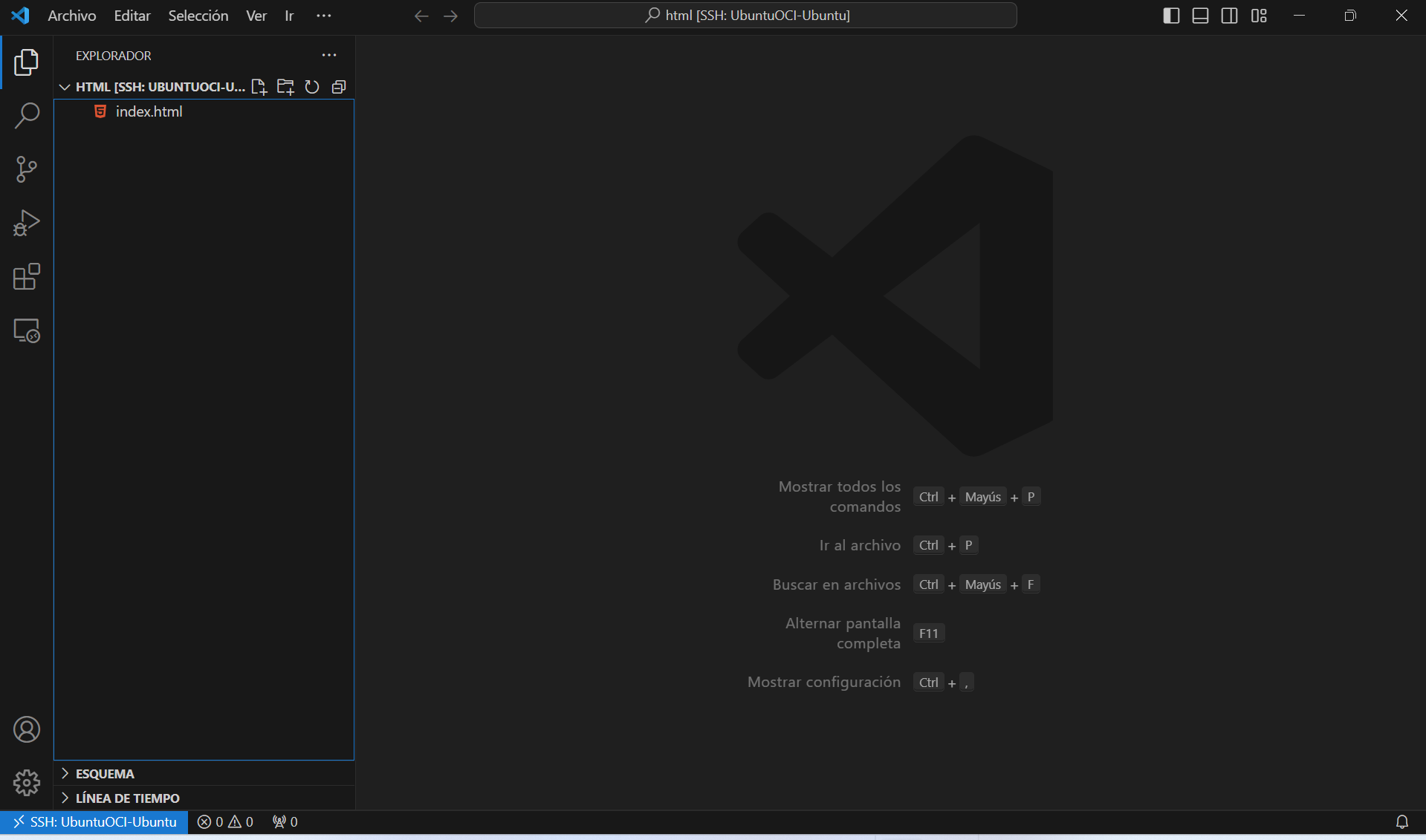This screenshot has height=840, width=1426.
Task: Open the Archivo menu
Action: tap(72, 16)
